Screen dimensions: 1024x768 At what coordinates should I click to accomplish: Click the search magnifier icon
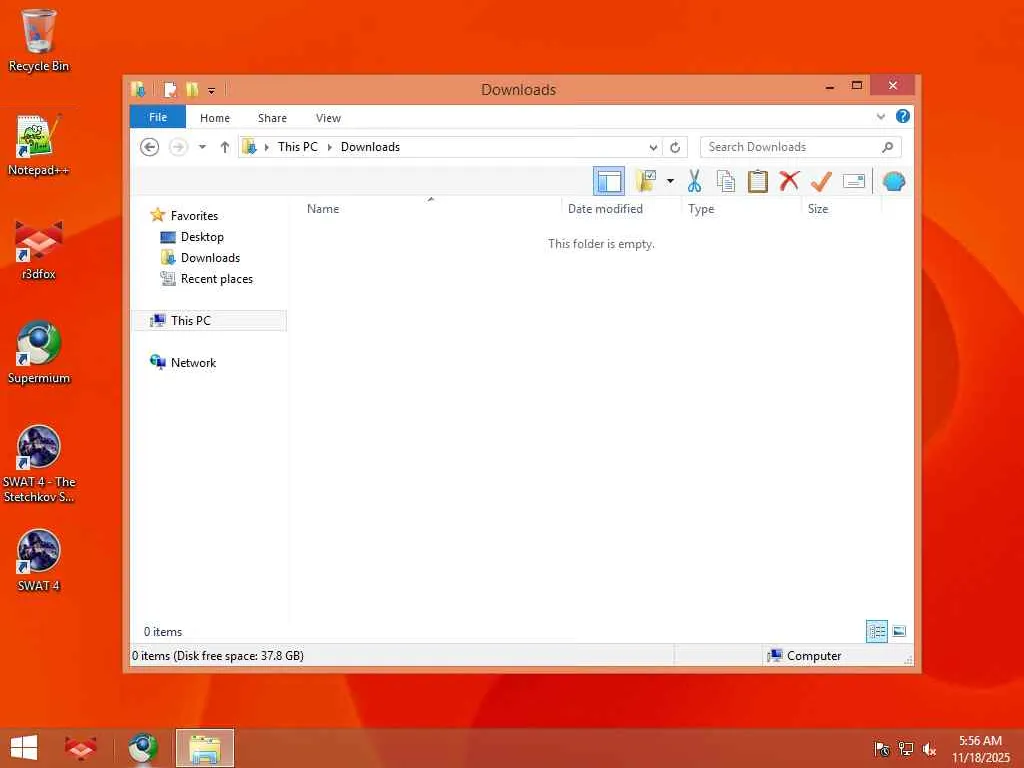pyautogui.click(x=888, y=147)
